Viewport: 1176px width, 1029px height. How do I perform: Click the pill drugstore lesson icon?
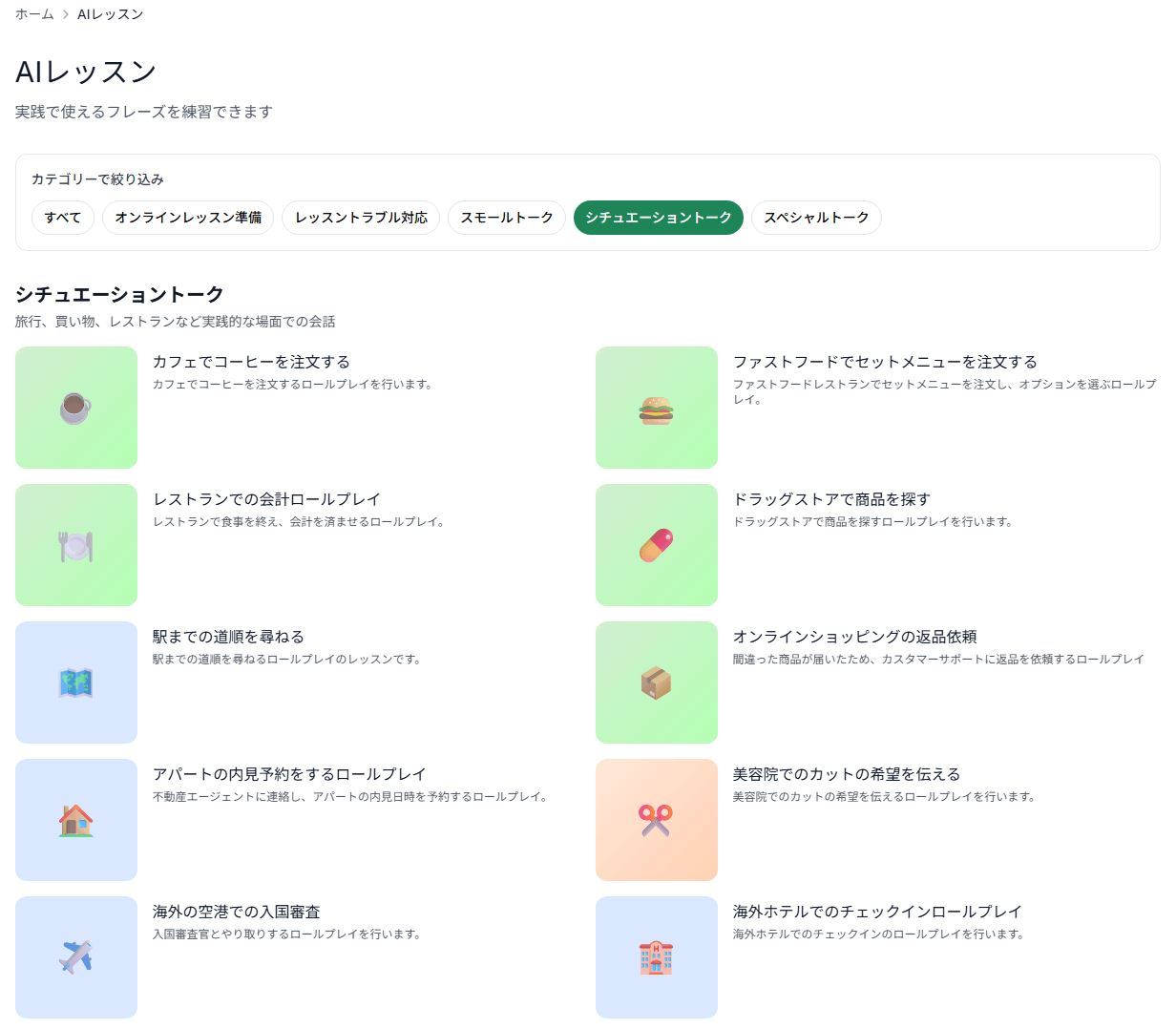[x=657, y=545]
